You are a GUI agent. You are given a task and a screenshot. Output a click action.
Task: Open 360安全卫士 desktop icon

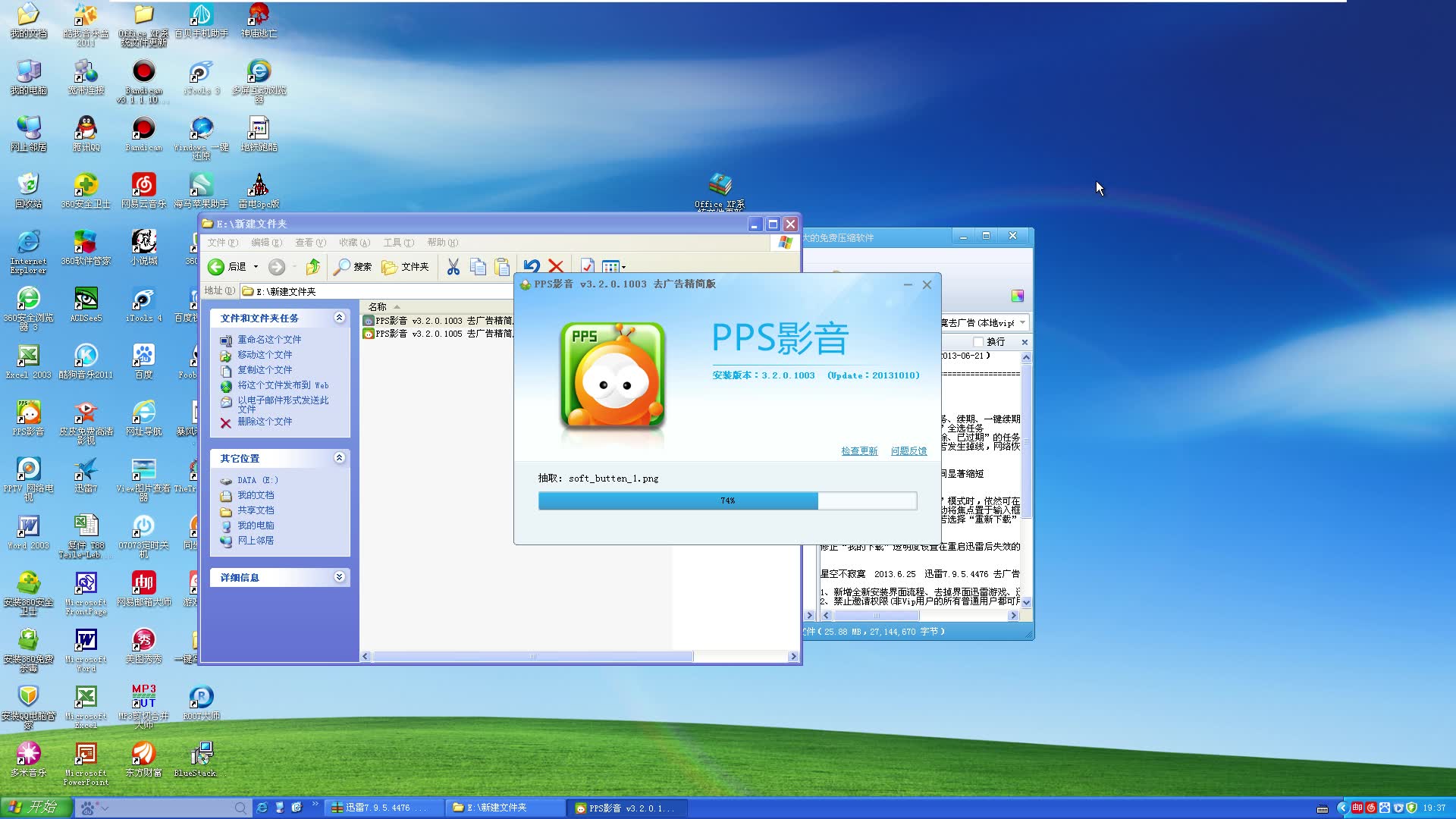pos(86,190)
